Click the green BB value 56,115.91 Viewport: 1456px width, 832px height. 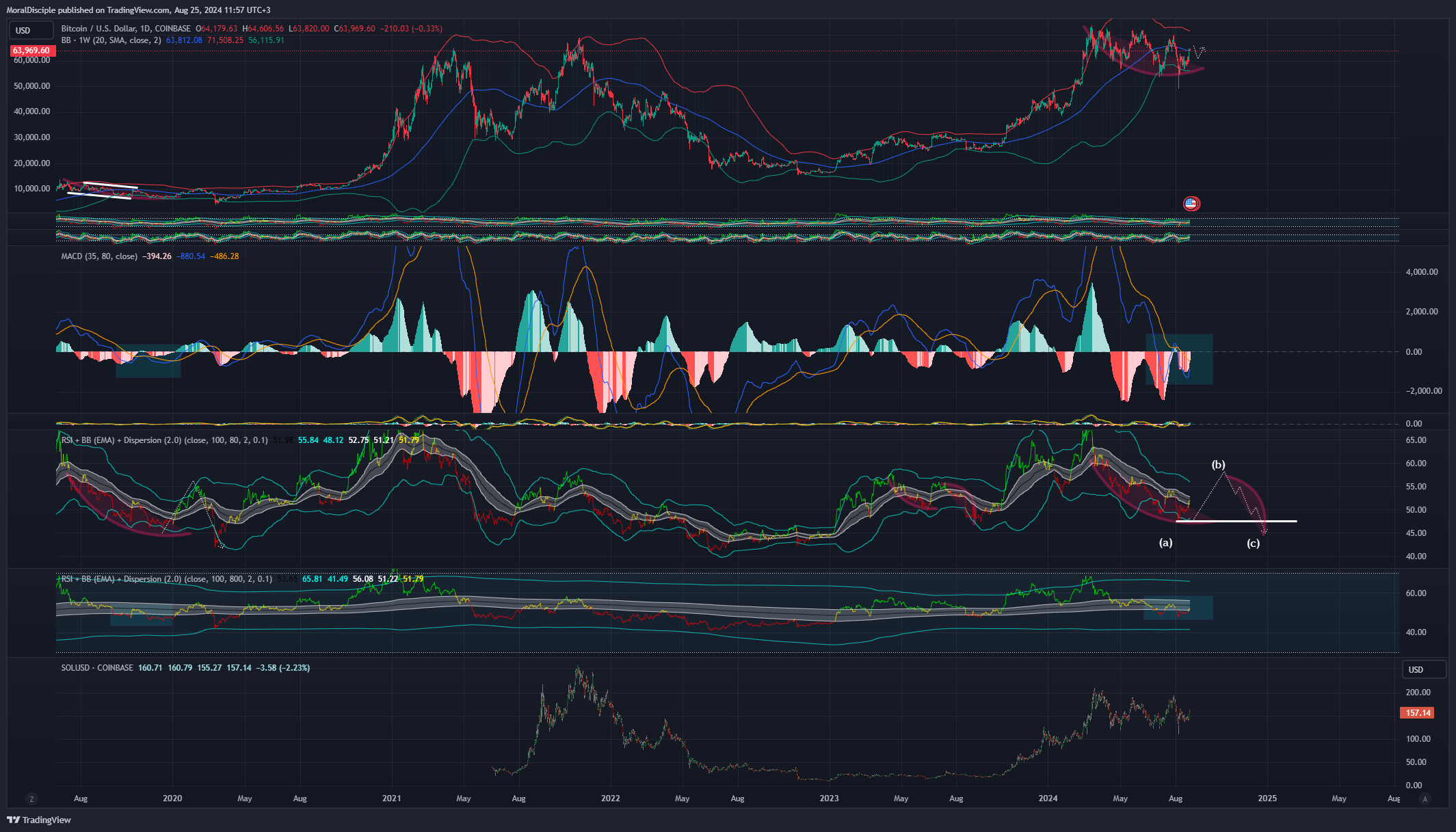coord(266,40)
